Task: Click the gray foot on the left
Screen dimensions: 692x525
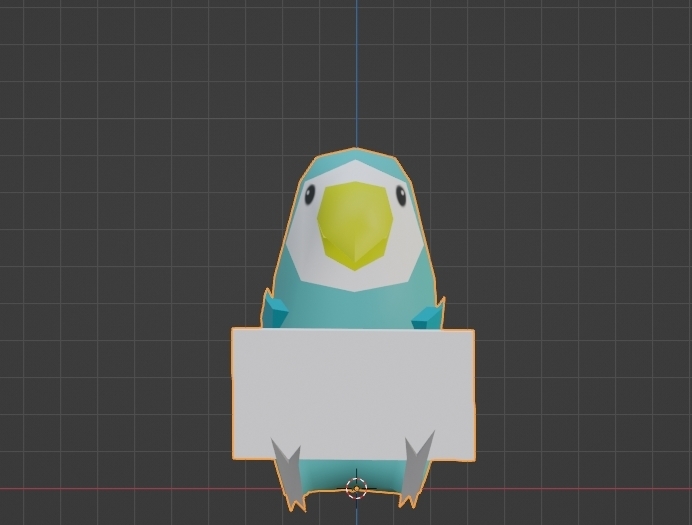Action: coord(290,474)
